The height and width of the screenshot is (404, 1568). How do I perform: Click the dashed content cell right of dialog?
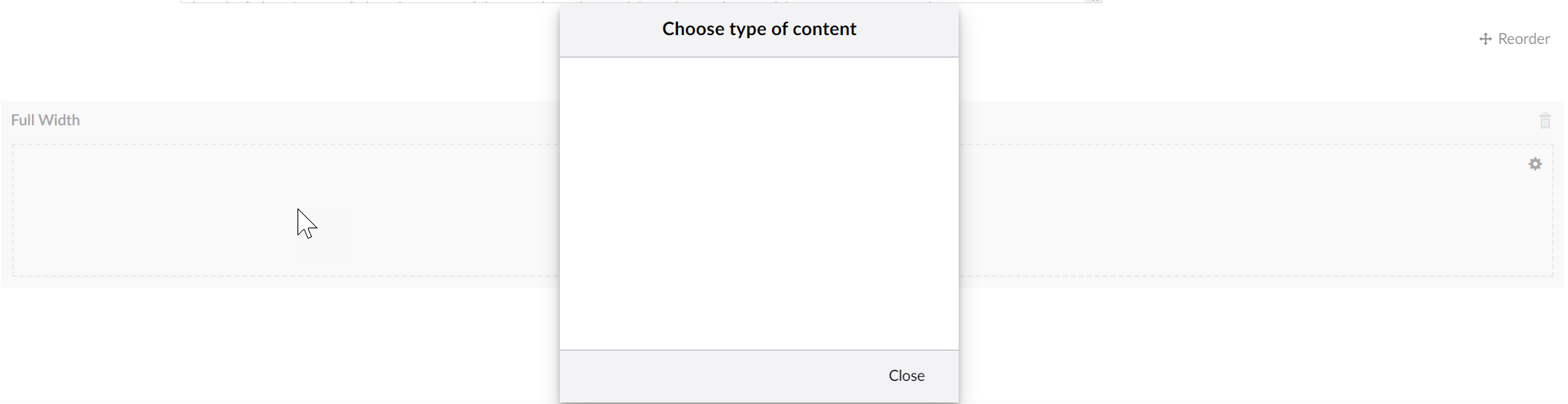coord(1256,211)
